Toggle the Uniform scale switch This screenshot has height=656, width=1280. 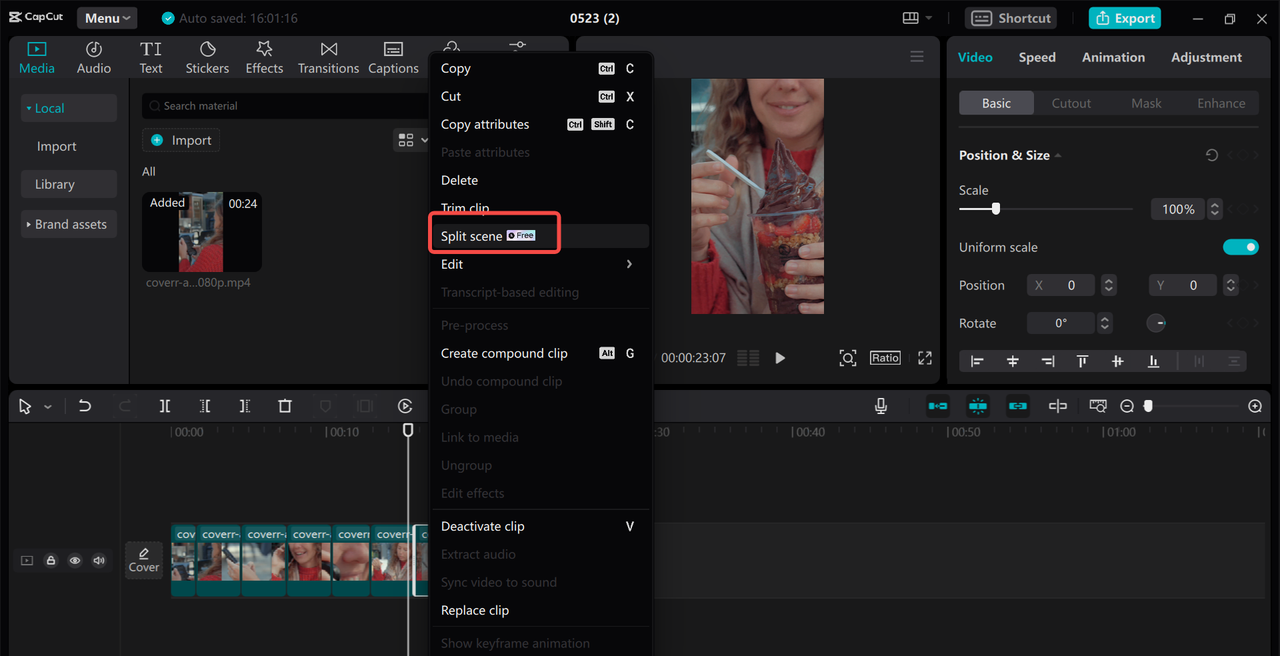click(x=1240, y=247)
